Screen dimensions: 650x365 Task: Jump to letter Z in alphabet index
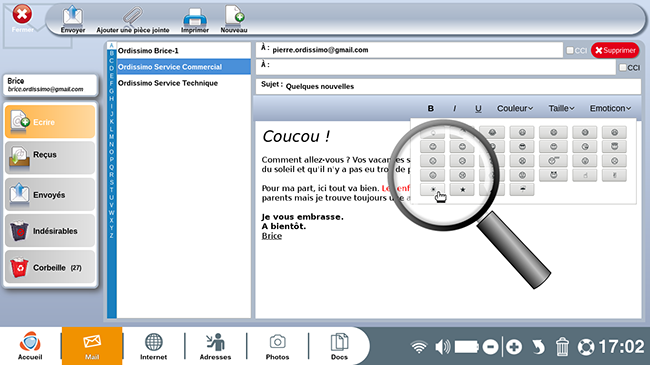pyautogui.click(x=112, y=236)
